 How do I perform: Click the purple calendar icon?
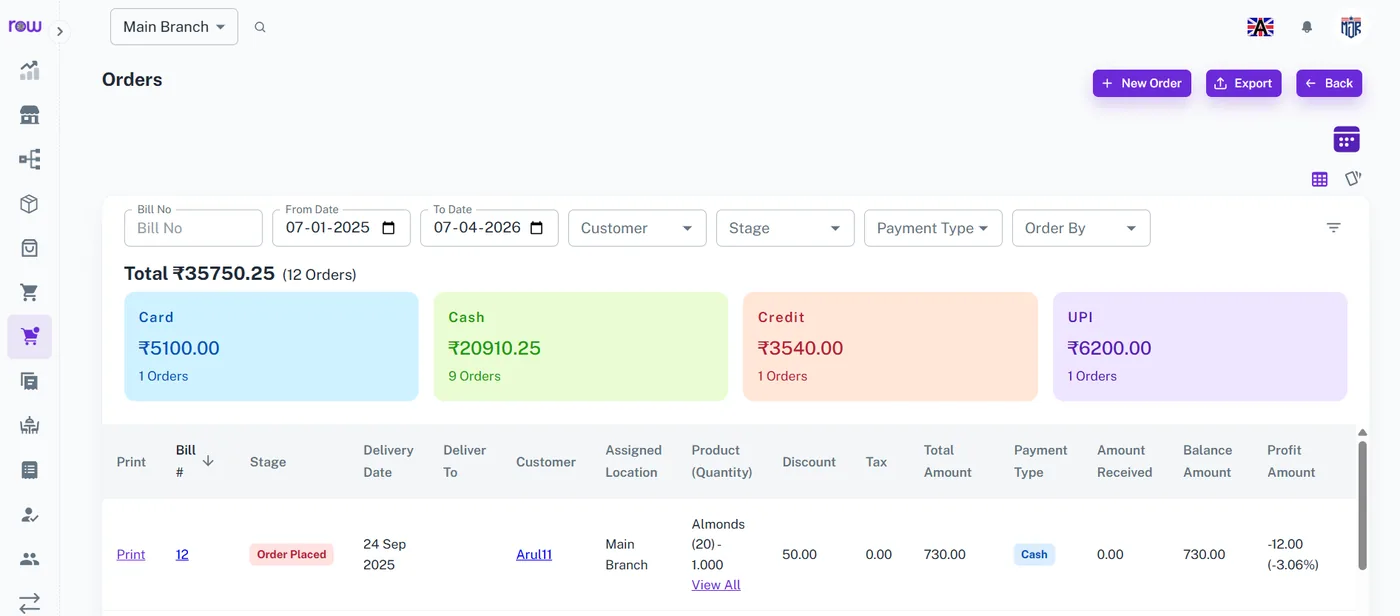click(1347, 139)
